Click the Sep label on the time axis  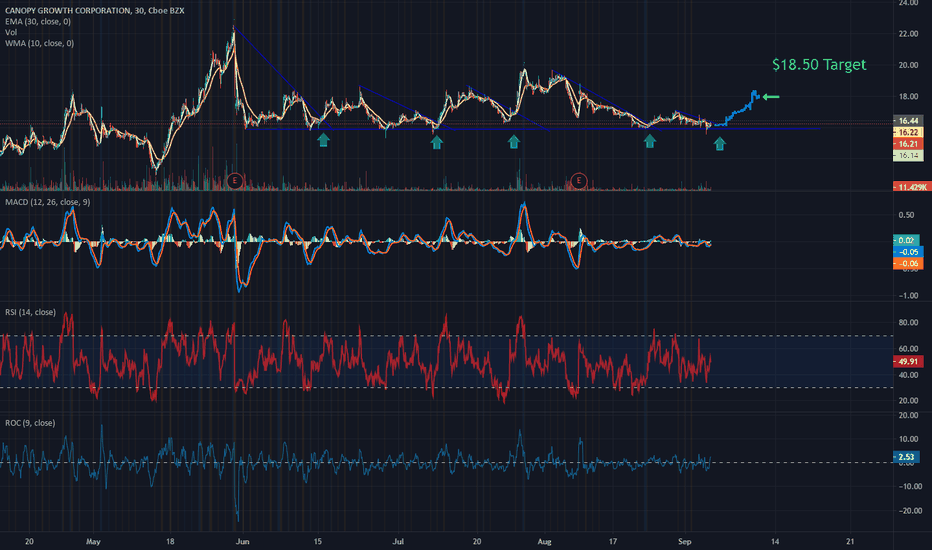coord(685,542)
